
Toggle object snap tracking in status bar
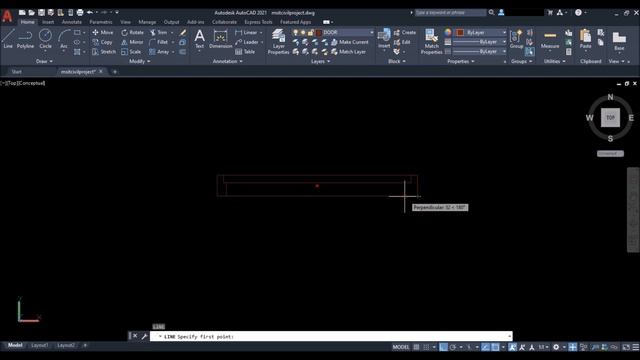coord(485,347)
